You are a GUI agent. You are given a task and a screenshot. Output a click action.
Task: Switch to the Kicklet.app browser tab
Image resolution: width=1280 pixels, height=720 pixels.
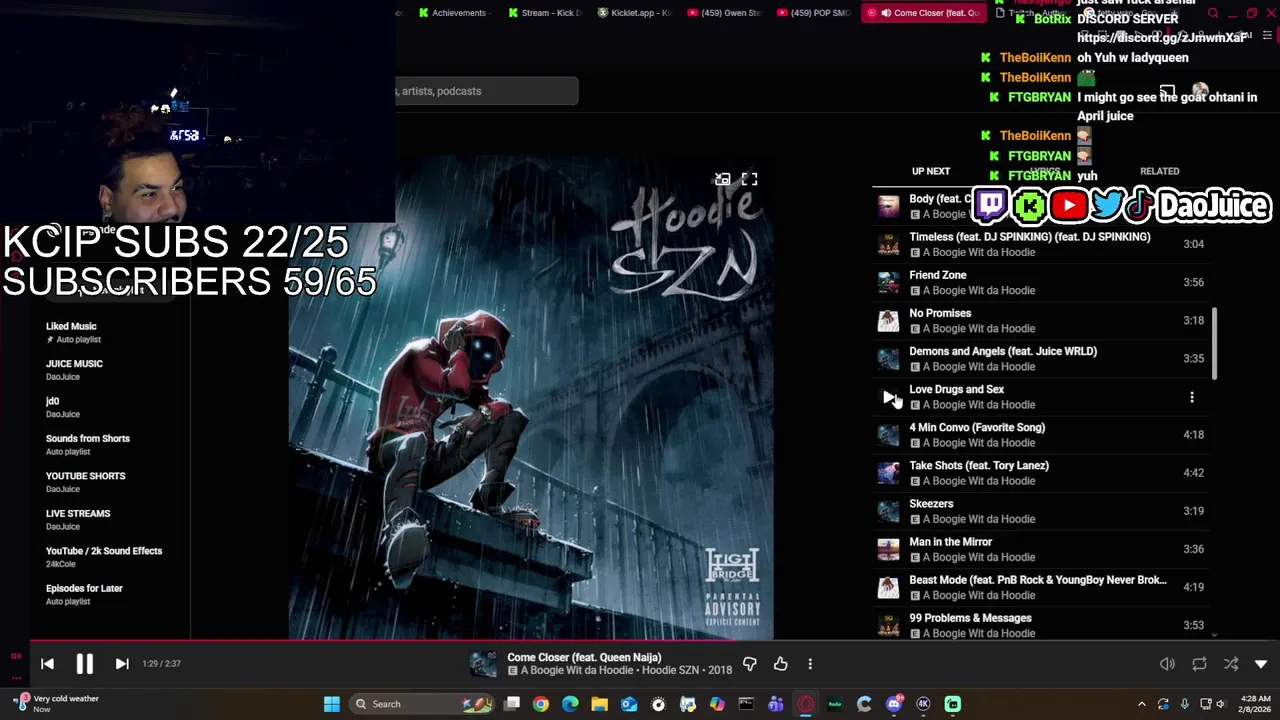point(634,13)
